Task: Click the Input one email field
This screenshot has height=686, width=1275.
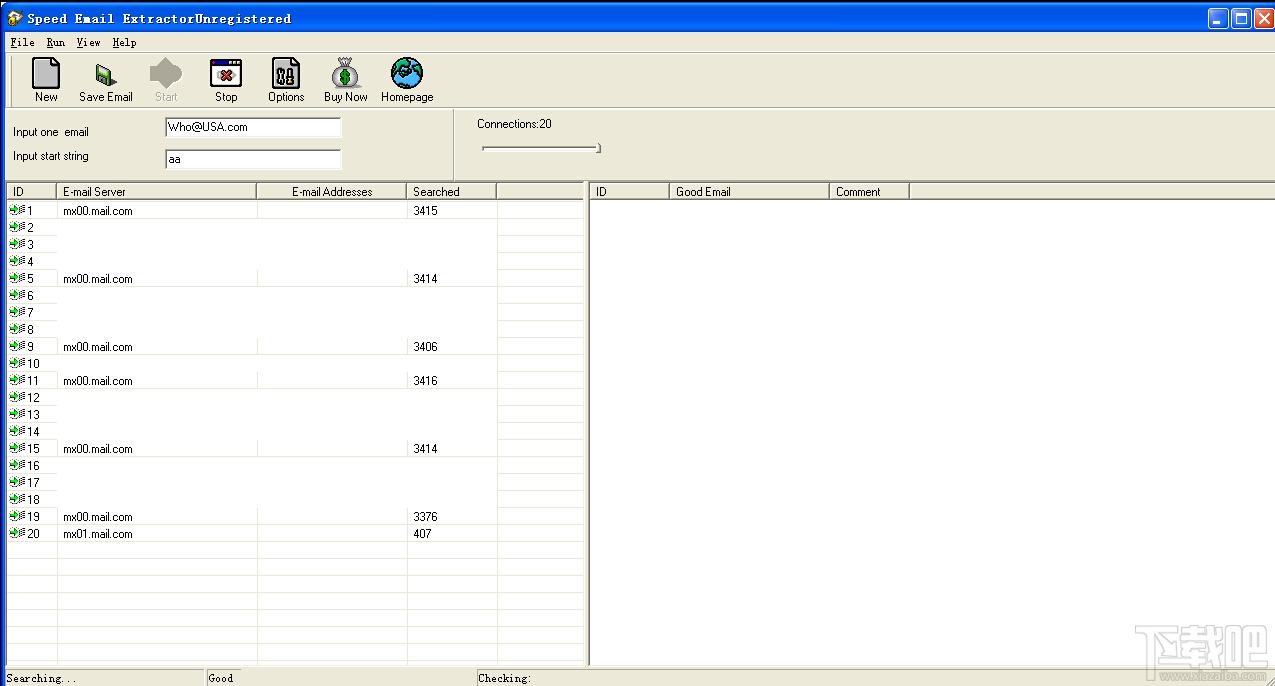Action: point(253,127)
